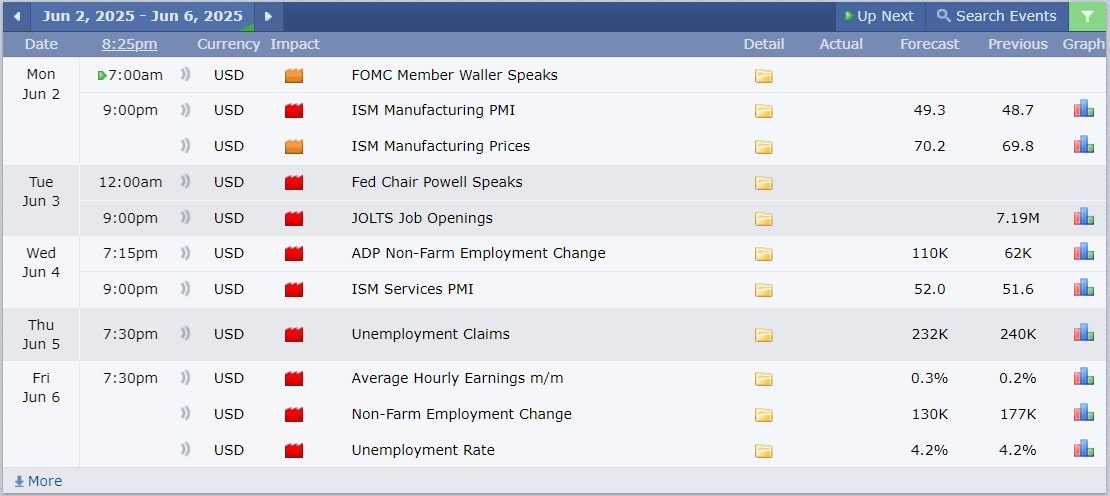Screen dimensions: 1110x496
Task: Toggle alert for Fed Chair Powell Speaks
Action: click(x=185, y=181)
